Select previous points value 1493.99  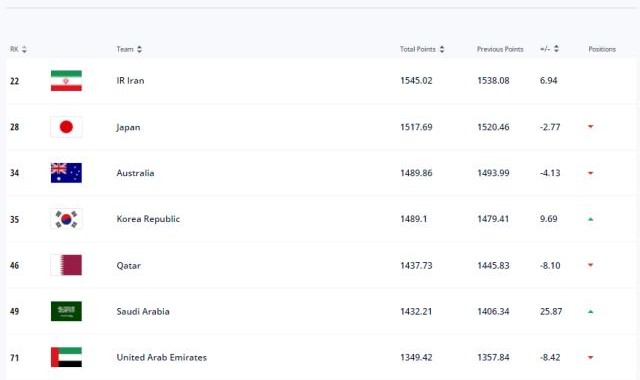tap(493, 173)
